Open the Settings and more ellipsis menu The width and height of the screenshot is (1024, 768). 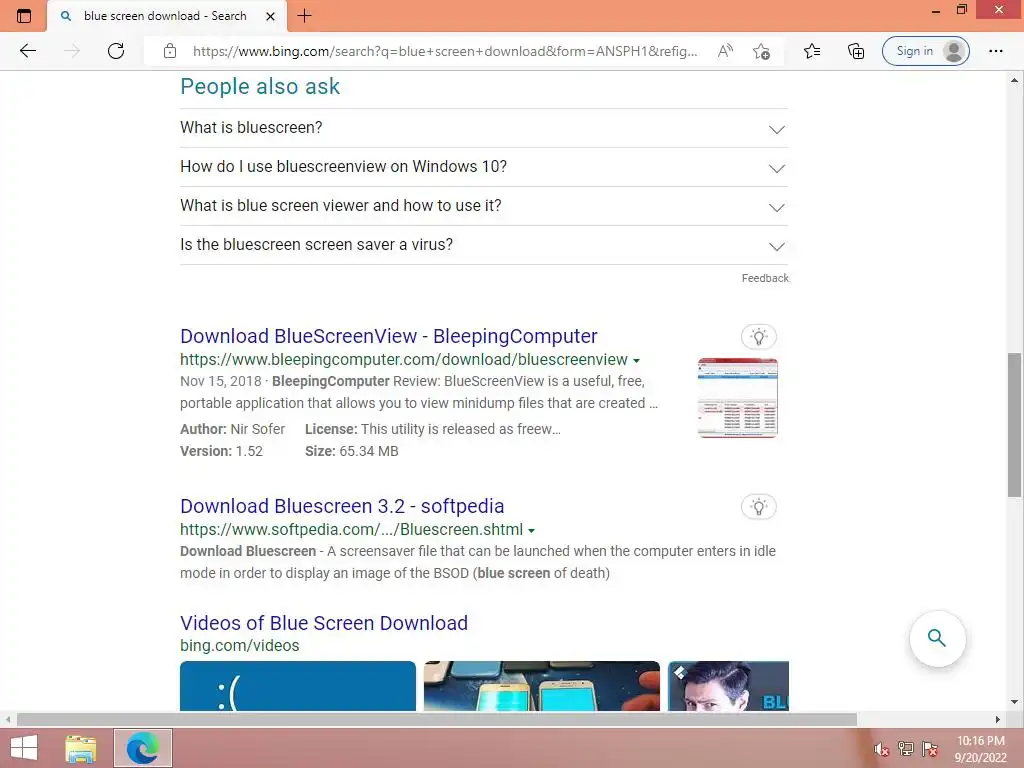[x=995, y=51]
